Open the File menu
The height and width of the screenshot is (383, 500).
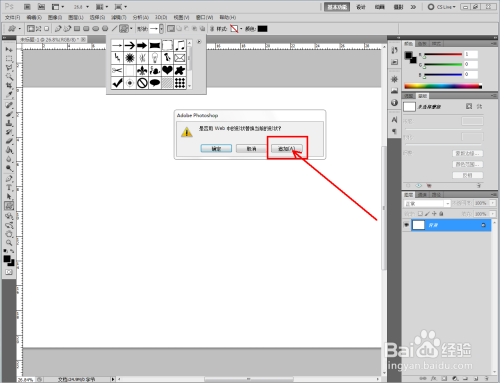click(13, 17)
